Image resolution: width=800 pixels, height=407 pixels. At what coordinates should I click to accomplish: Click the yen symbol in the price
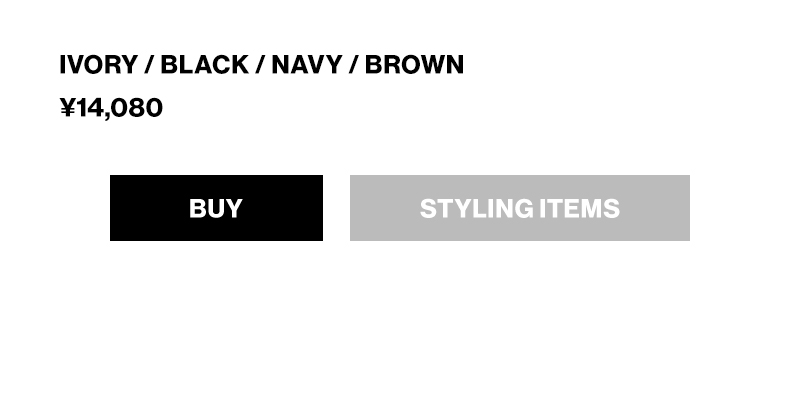pyautogui.click(x=67, y=108)
